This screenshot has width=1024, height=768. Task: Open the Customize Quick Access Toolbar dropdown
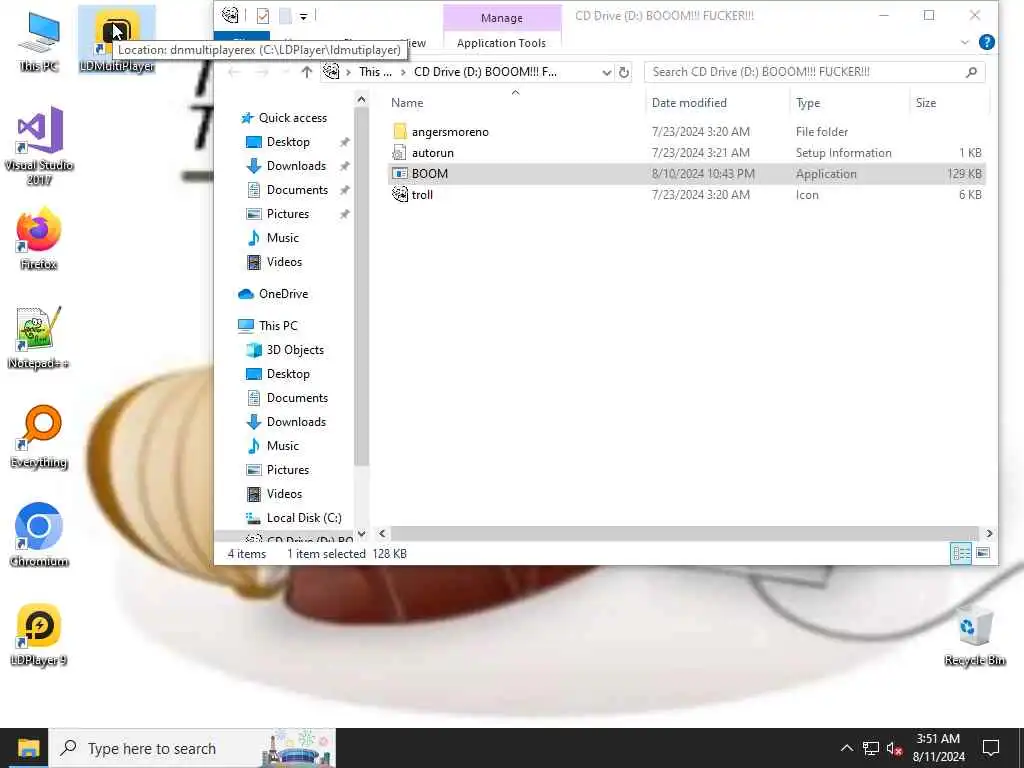(x=304, y=16)
